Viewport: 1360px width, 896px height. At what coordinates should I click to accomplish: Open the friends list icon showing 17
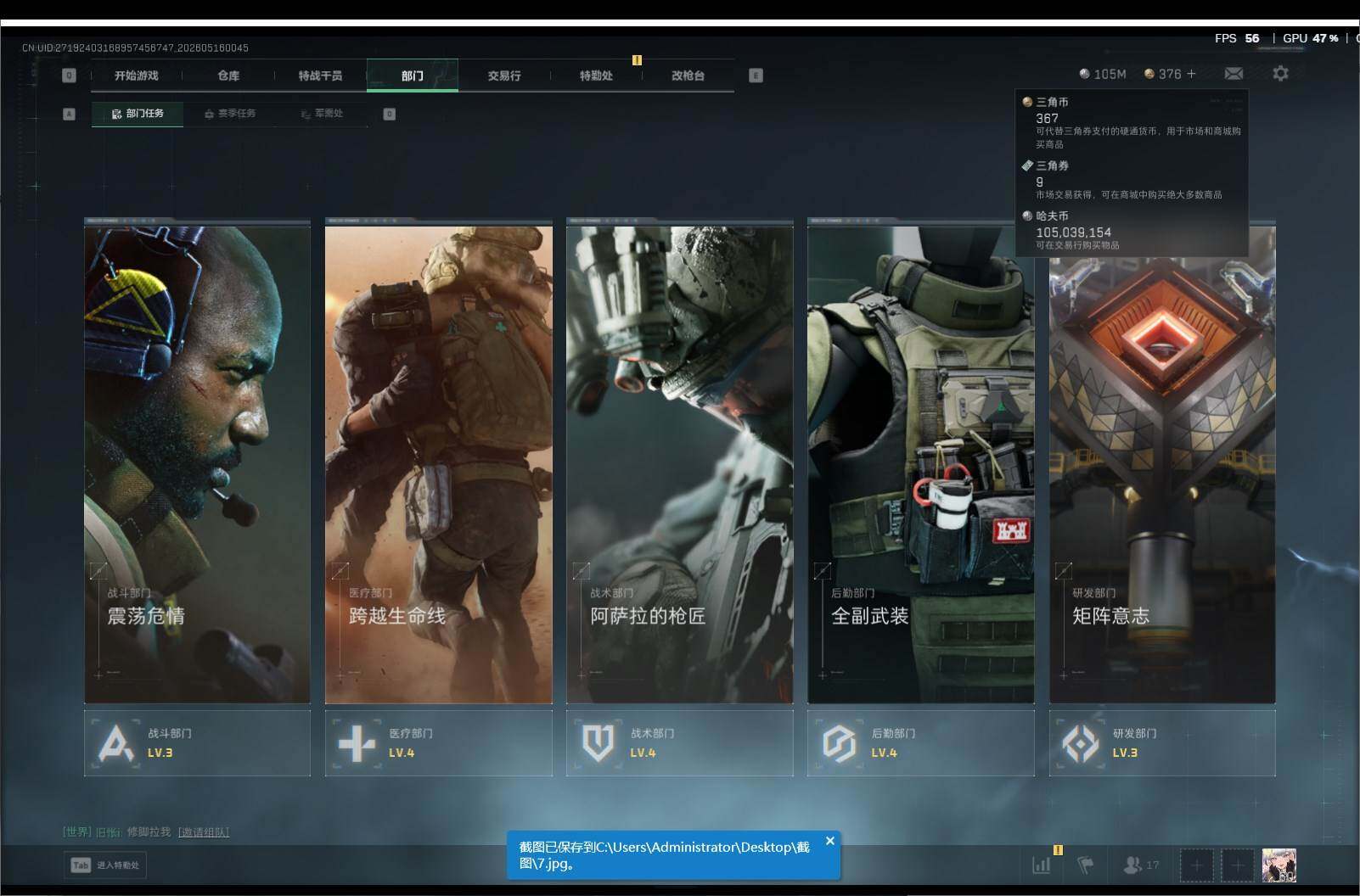tap(1141, 865)
